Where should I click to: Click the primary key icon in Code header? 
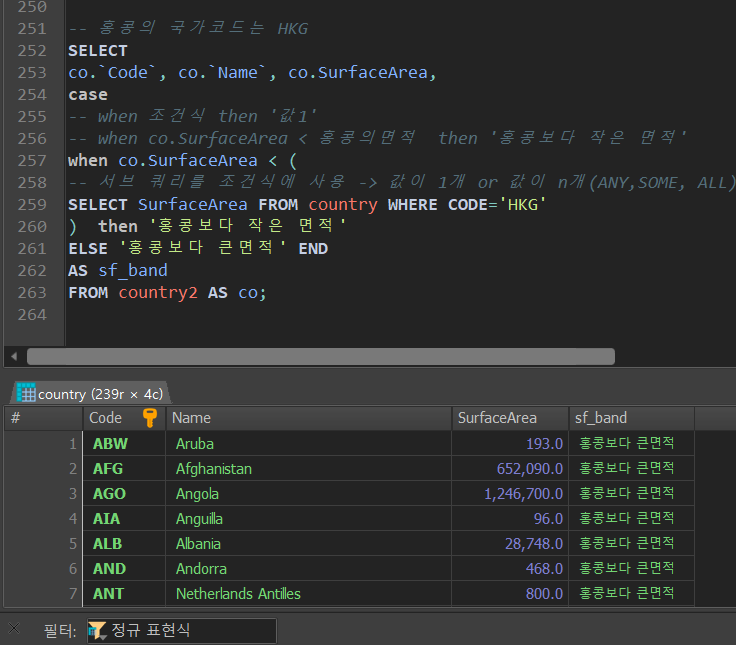(x=150, y=417)
